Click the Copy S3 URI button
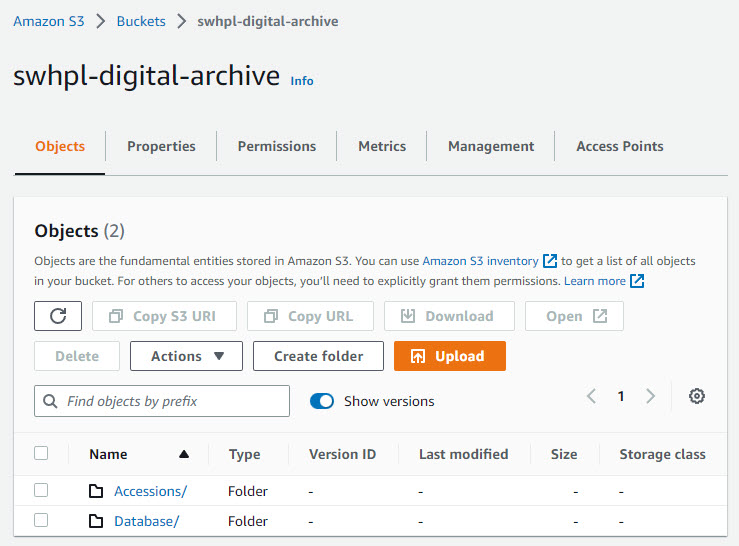 coord(164,316)
